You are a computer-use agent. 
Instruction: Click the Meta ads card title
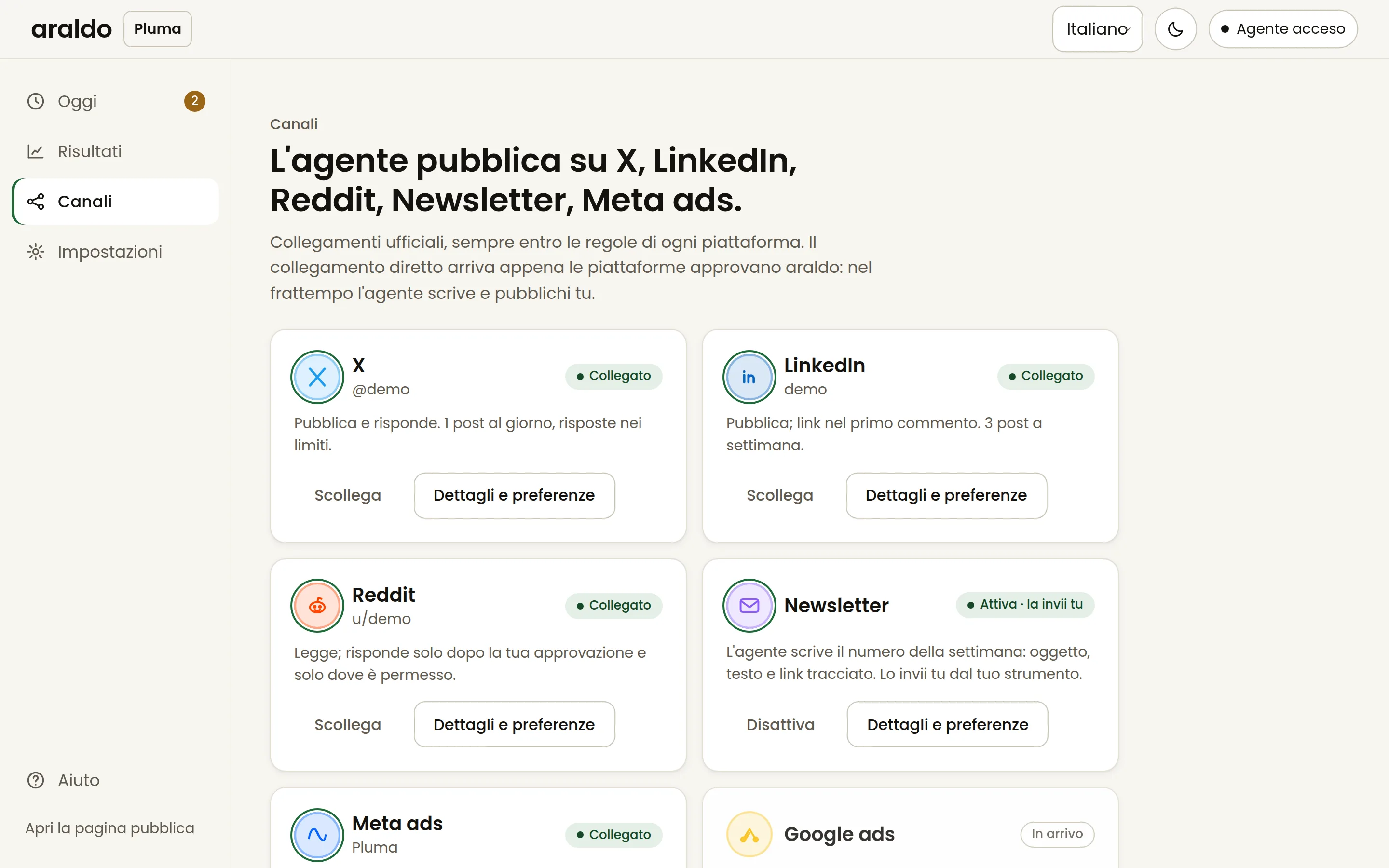[397, 824]
